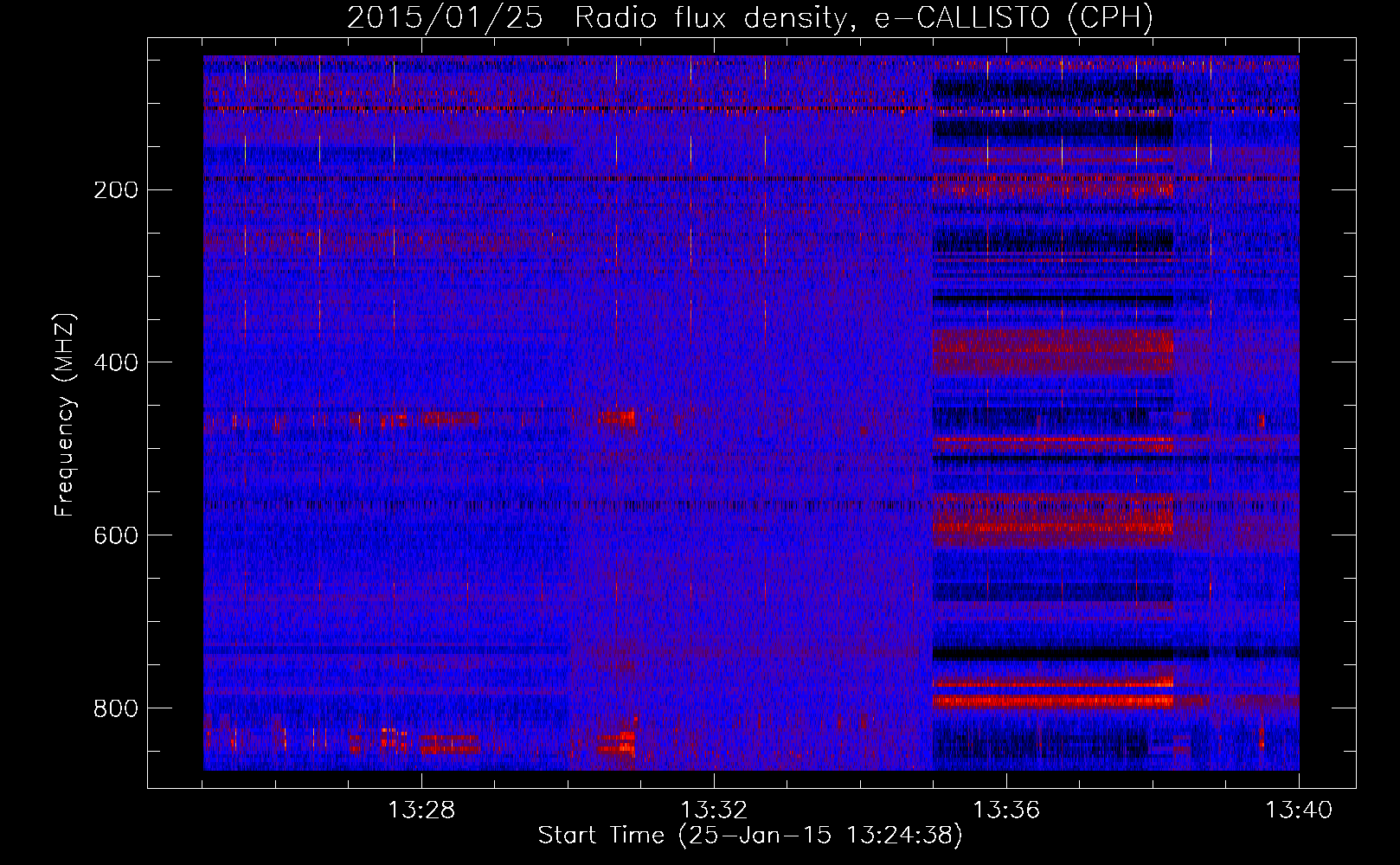
Task: Select the "Frequency (MHZ)" y-axis label
Action: point(65,414)
